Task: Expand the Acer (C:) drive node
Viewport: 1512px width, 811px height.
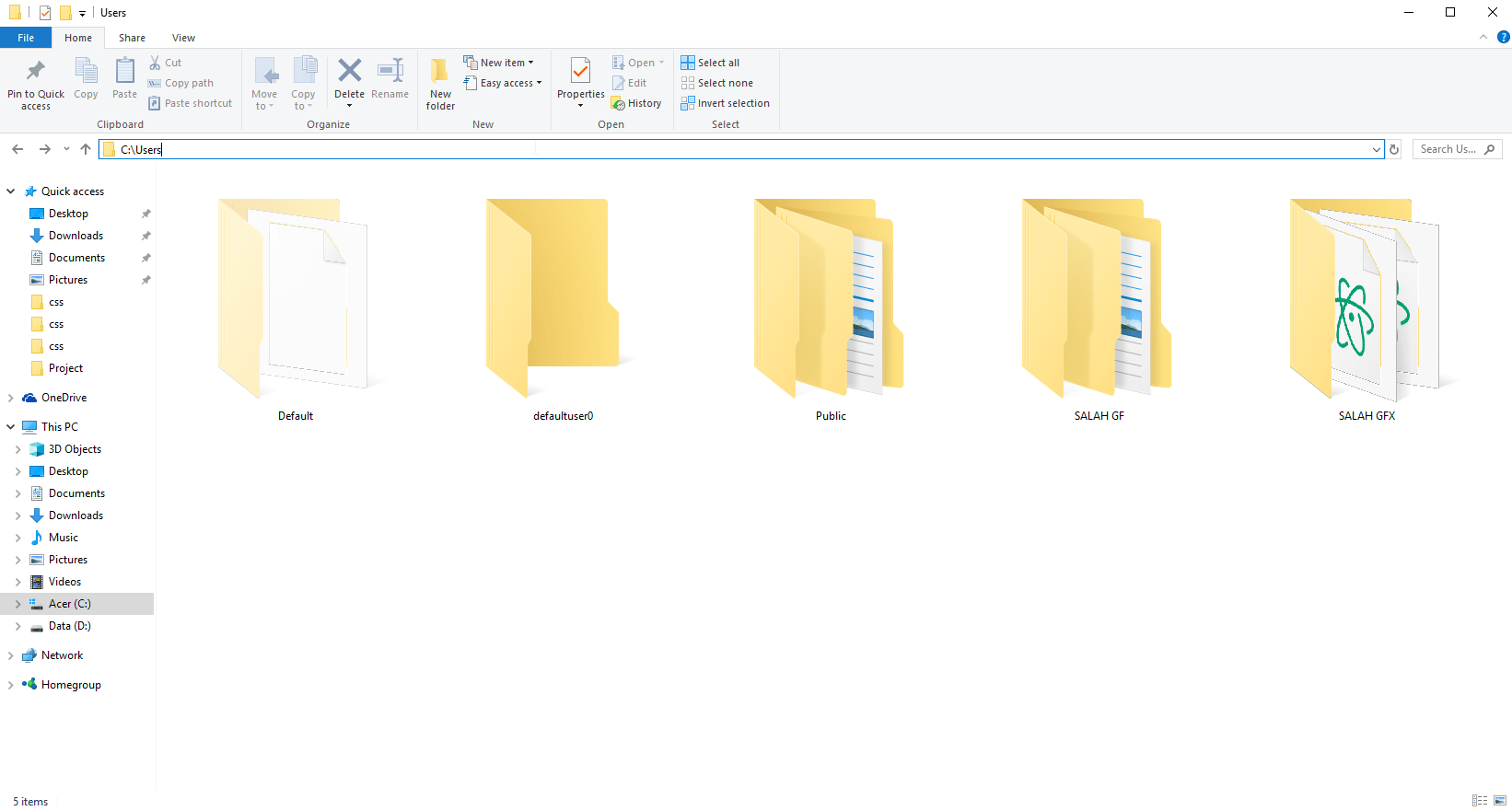Action: pyautogui.click(x=18, y=604)
